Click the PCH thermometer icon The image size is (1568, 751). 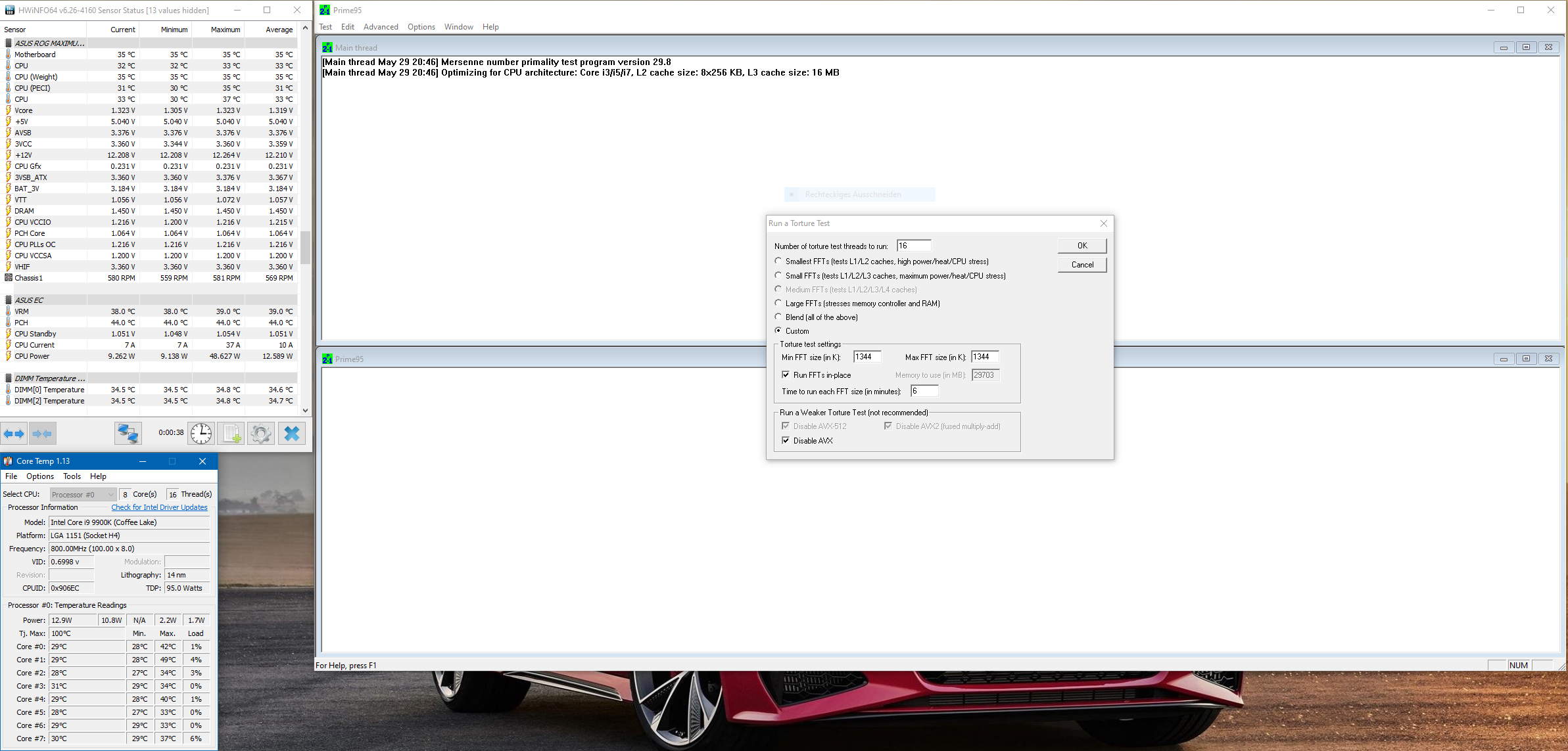click(9, 323)
